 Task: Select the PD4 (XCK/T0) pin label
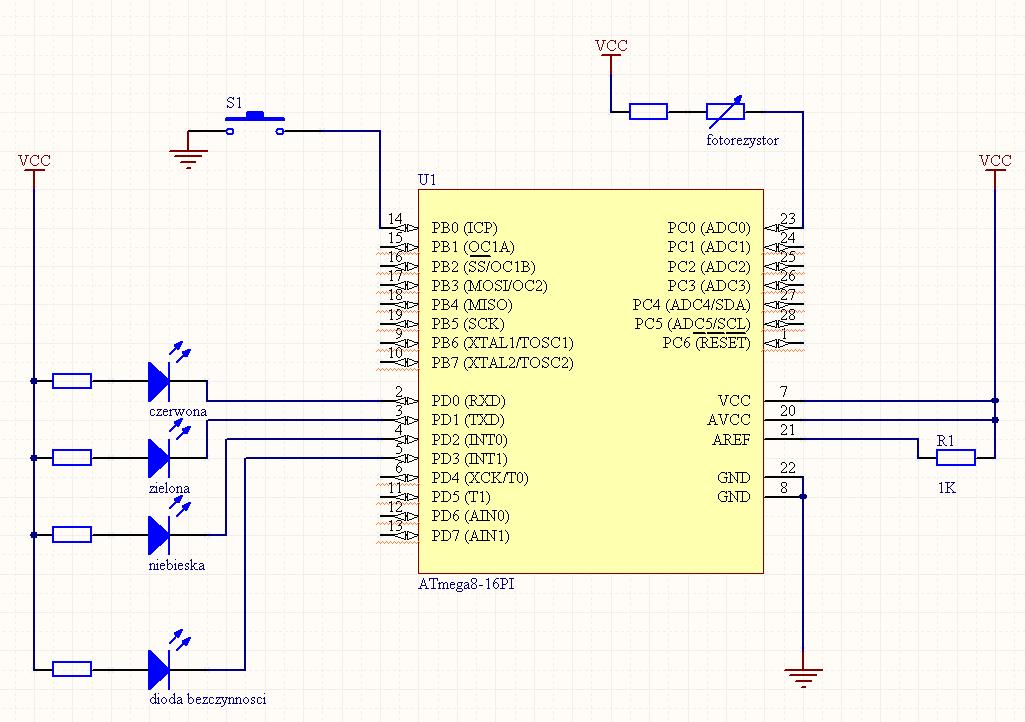[480, 477]
